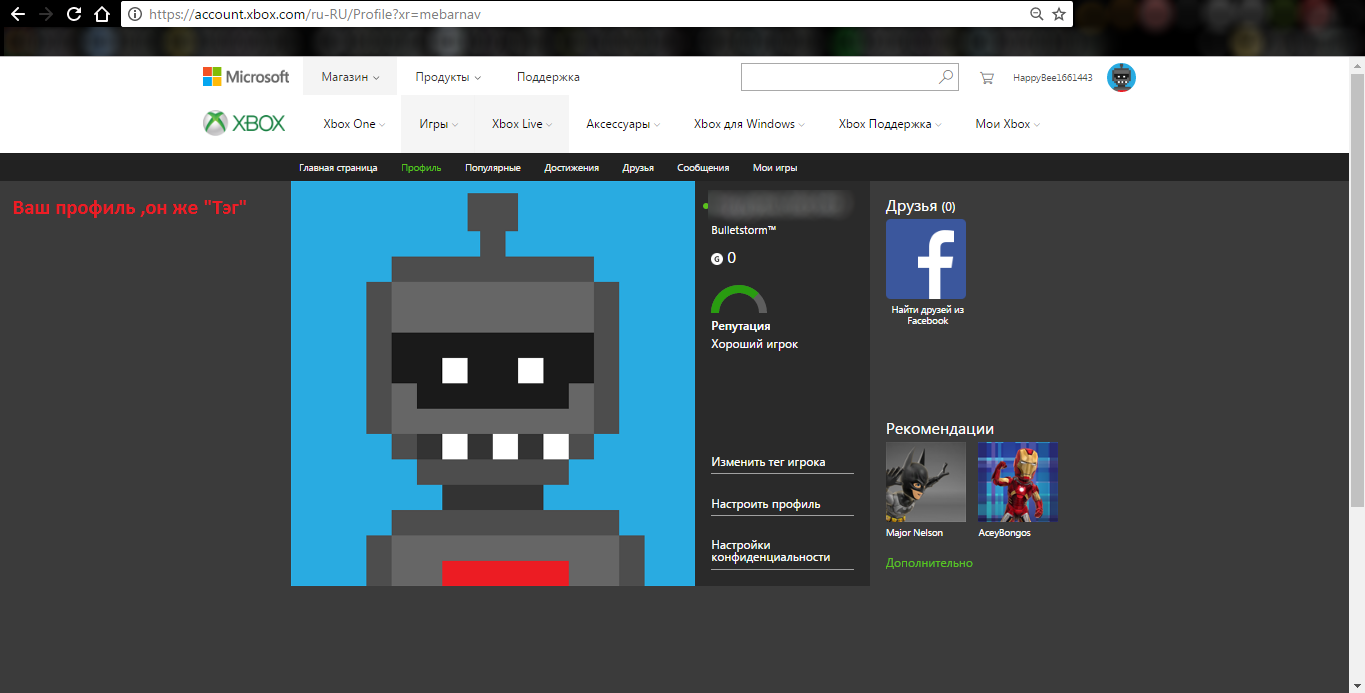Click the zoom magnifier icon in address bar
This screenshot has height=693, width=1365.
pyautogui.click(x=1037, y=15)
